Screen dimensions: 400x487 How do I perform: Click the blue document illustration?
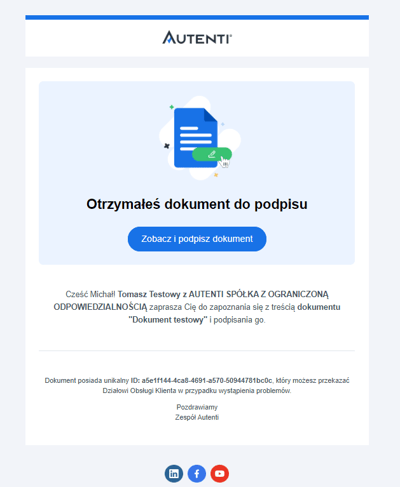click(196, 138)
